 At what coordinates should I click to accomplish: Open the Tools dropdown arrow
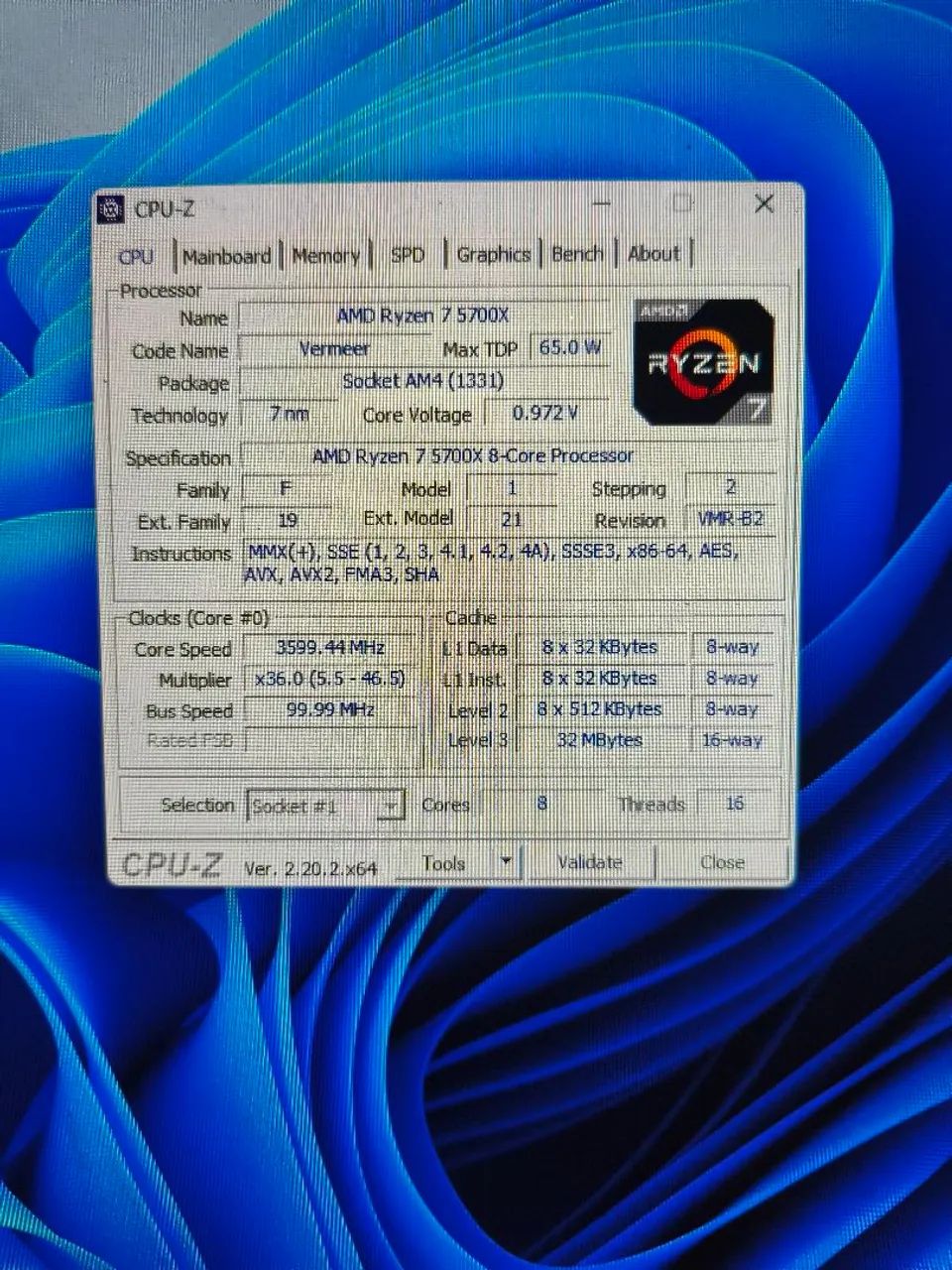pos(506,862)
